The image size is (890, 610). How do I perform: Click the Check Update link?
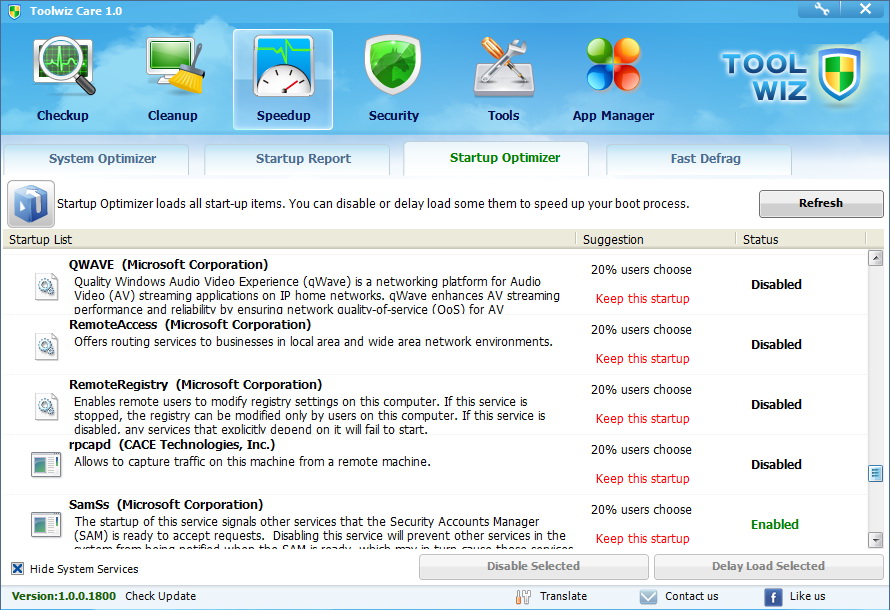pyautogui.click(x=161, y=596)
